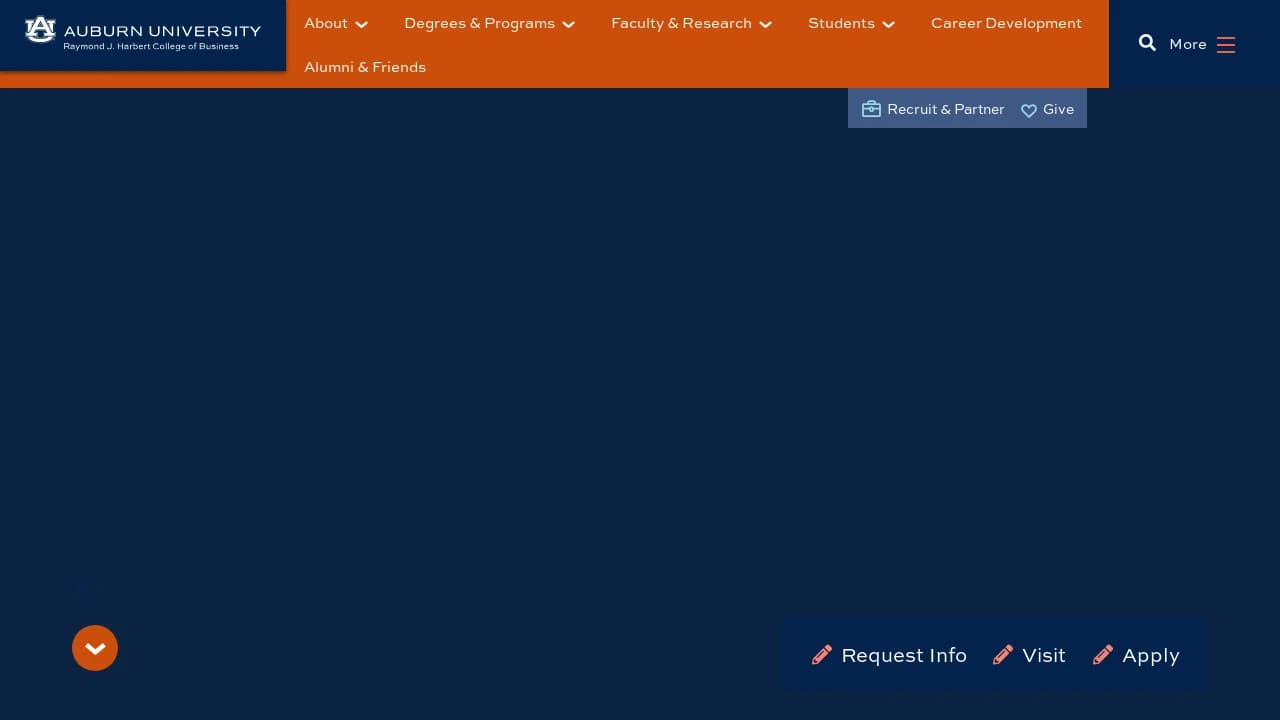Open the Recruit & Partner link
Image resolution: width=1280 pixels, height=720 pixels.
click(x=945, y=109)
